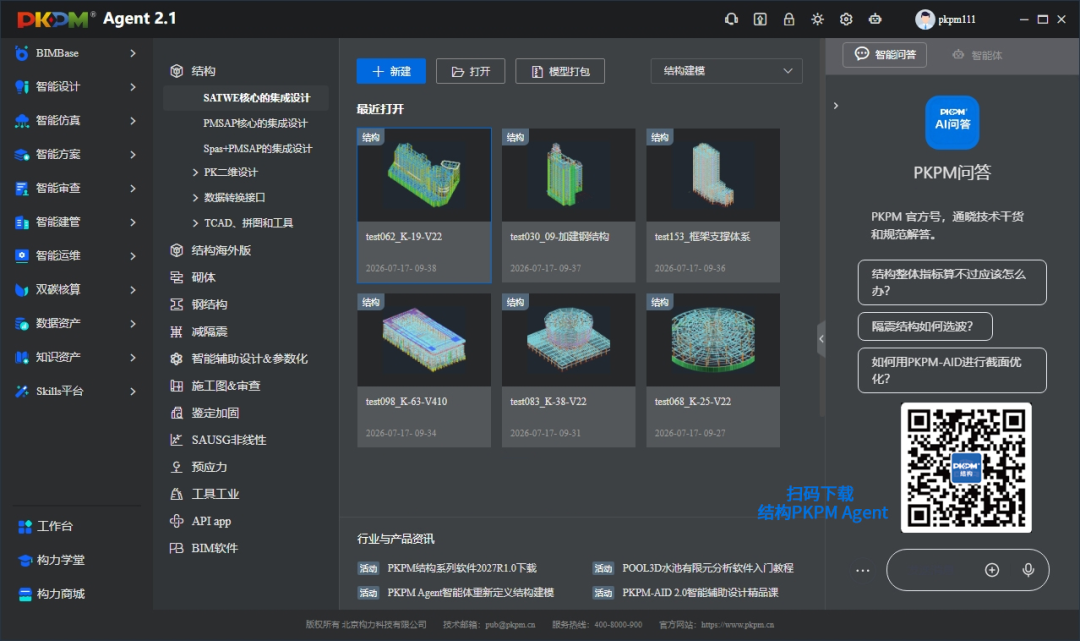This screenshot has height=641, width=1080.
Task: Open test062_K-19-V22 project thumbnail
Action: click(424, 174)
